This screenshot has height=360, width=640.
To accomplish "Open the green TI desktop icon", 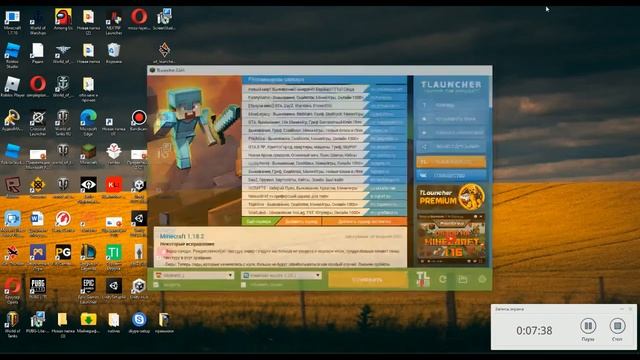I will point(113,256).
